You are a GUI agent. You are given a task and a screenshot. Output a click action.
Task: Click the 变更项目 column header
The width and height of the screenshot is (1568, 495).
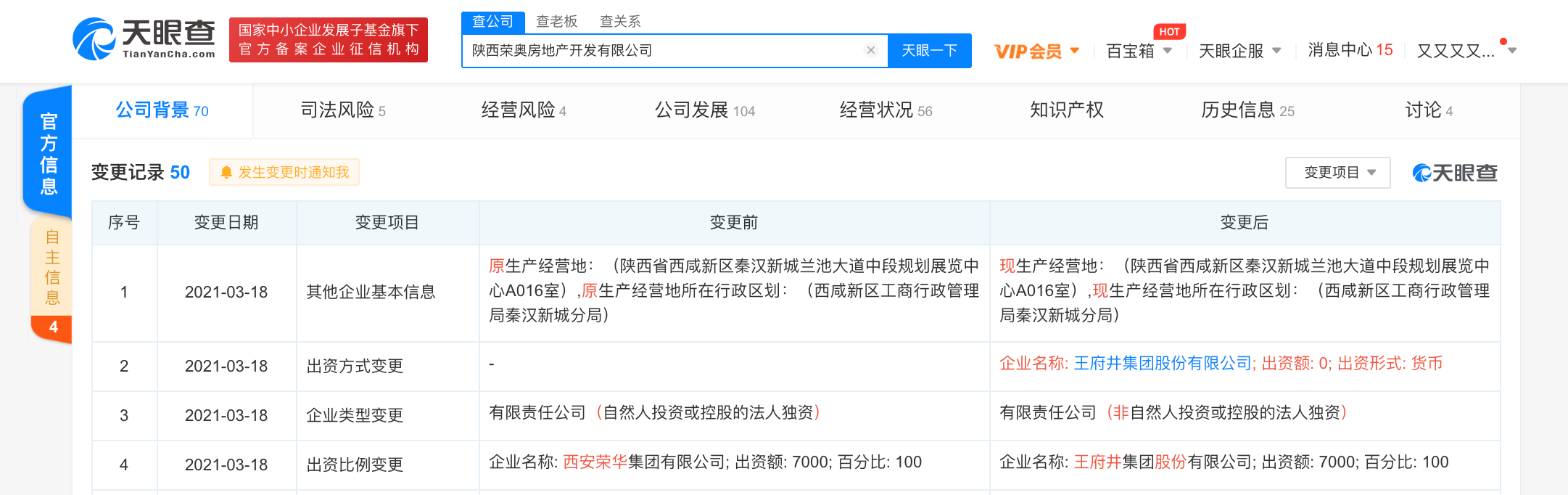click(387, 223)
